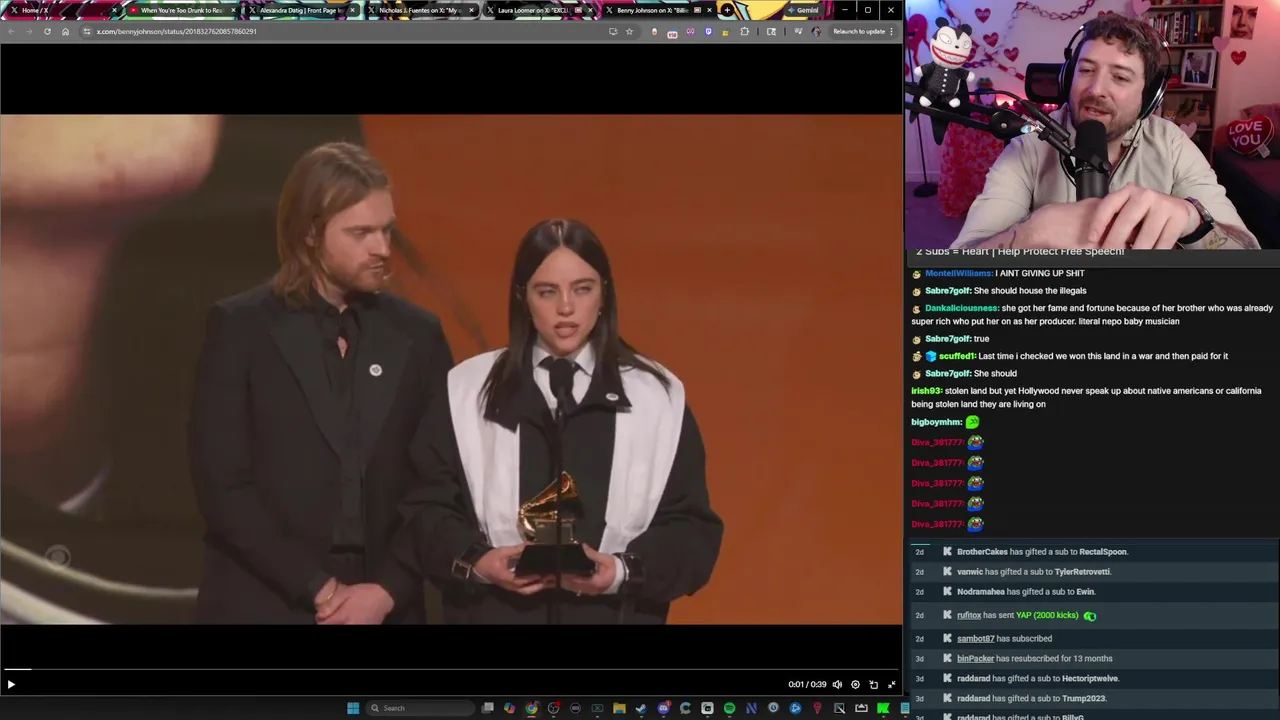The width and height of the screenshot is (1280, 720).
Task: Open the Gemini button in title bar
Action: (802, 10)
